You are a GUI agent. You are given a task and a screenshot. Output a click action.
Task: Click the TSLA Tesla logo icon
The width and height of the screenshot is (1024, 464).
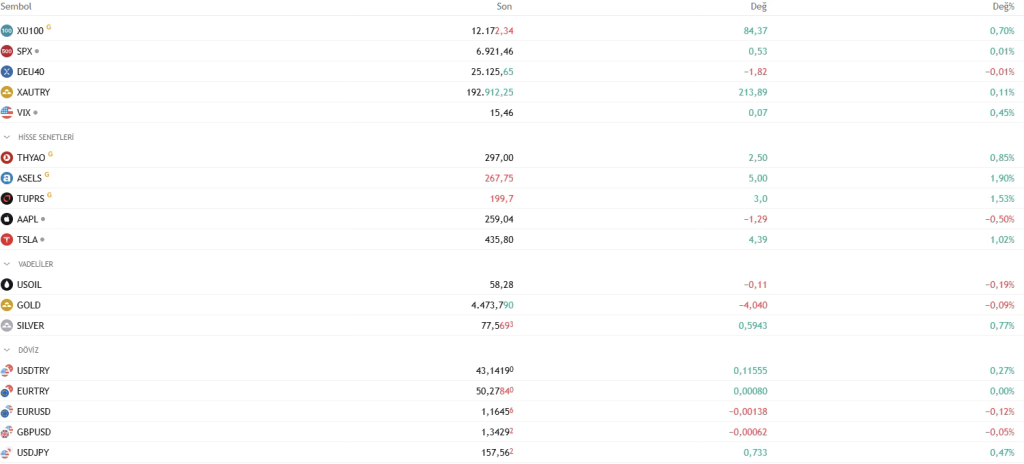pyautogui.click(x=7, y=240)
